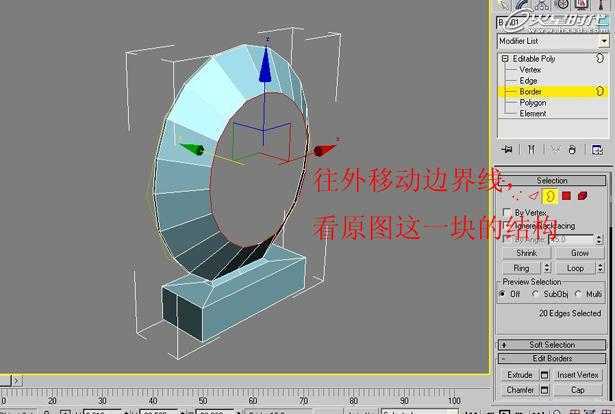Click the icon at right of Border row
The height and width of the screenshot is (414, 615).
600,91
